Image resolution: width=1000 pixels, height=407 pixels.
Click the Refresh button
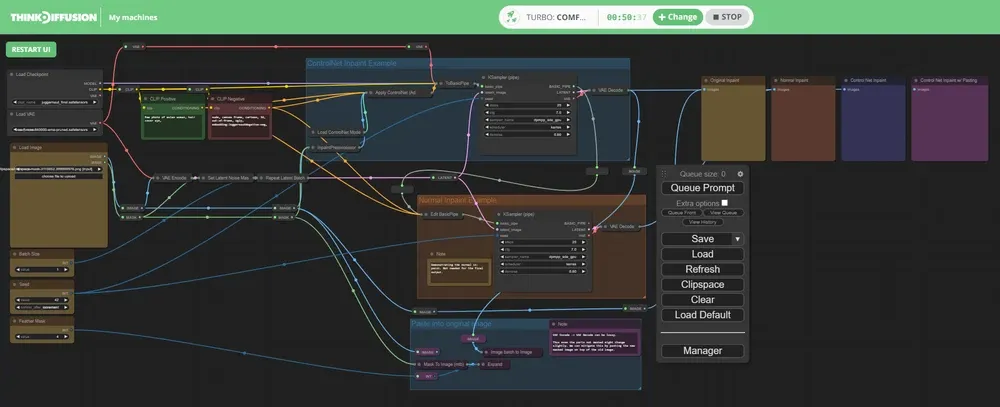pyautogui.click(x=702, y=269)
